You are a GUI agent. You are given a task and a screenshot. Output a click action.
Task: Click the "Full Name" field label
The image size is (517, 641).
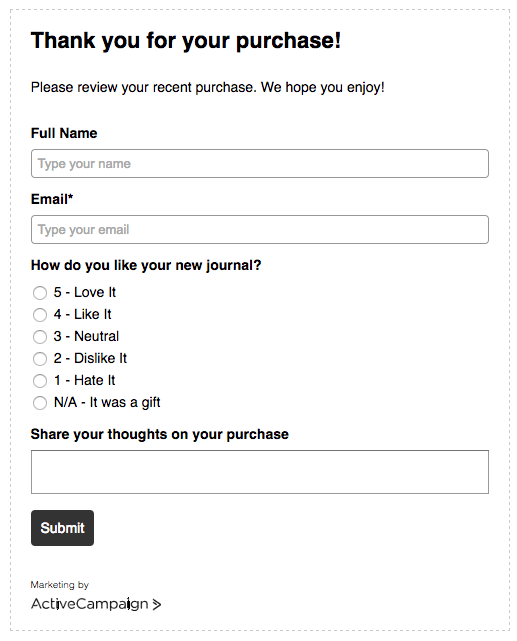(x=64, y=133)
